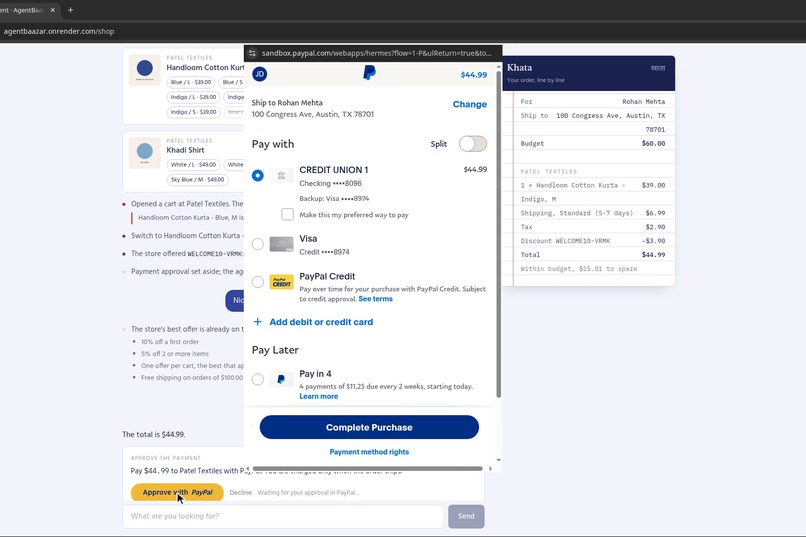
Task: Select Indigo / L - $39.00 kurta variant
Action: point(193,97)
